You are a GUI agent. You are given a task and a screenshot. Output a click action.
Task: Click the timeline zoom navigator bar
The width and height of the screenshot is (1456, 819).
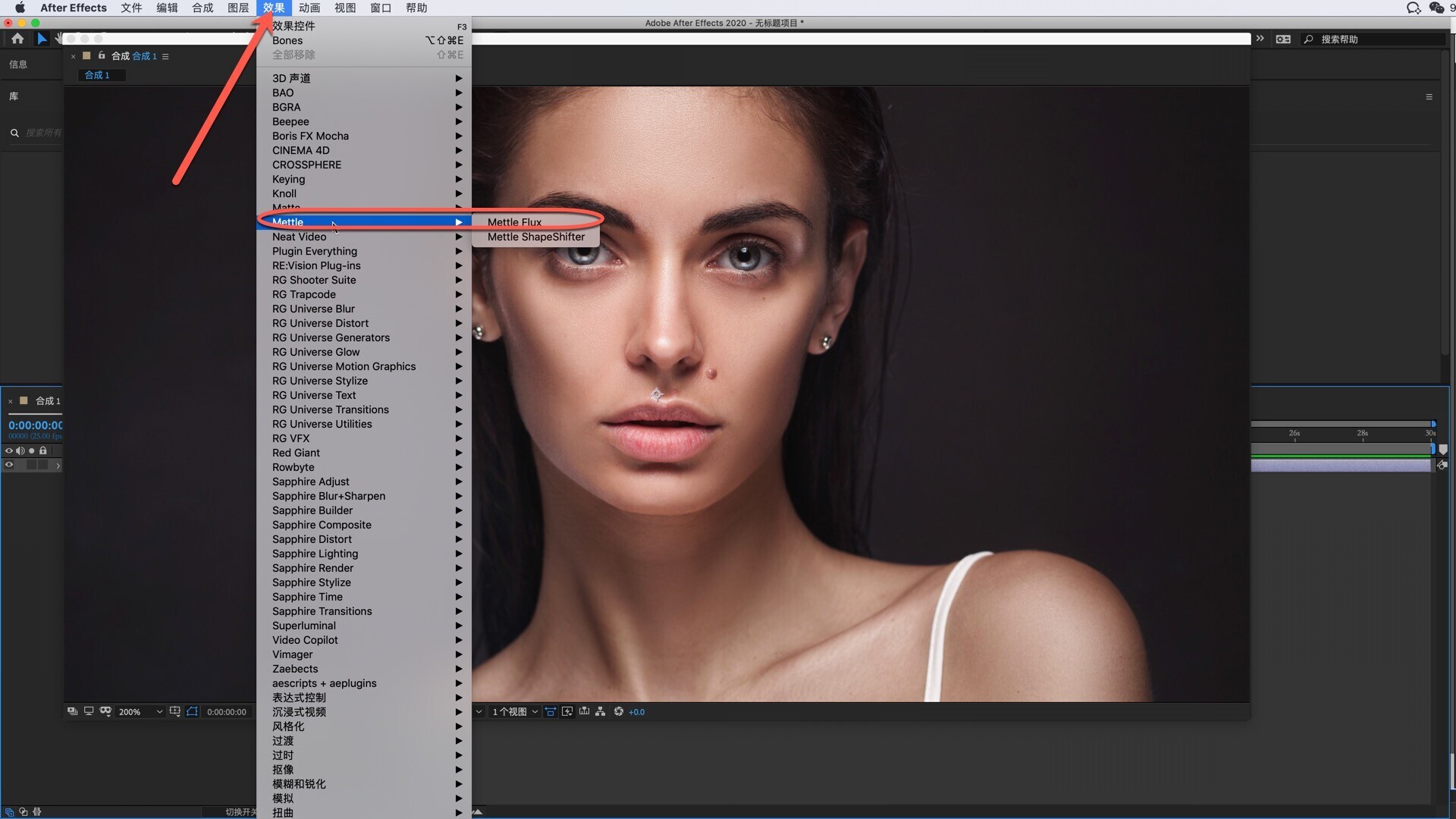click(x=1341, y=424)
